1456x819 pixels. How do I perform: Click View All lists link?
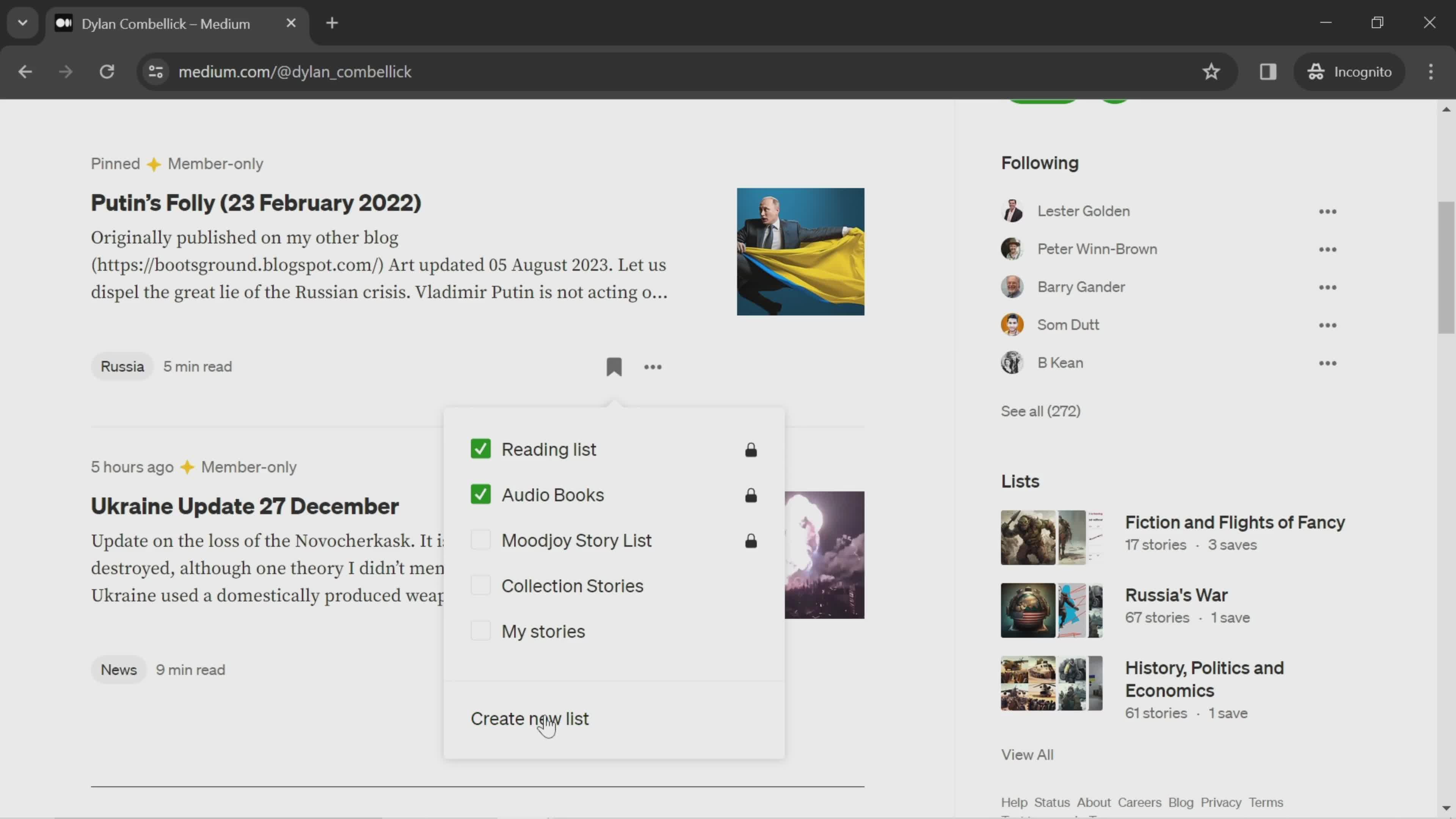[x=1027, y=755]
